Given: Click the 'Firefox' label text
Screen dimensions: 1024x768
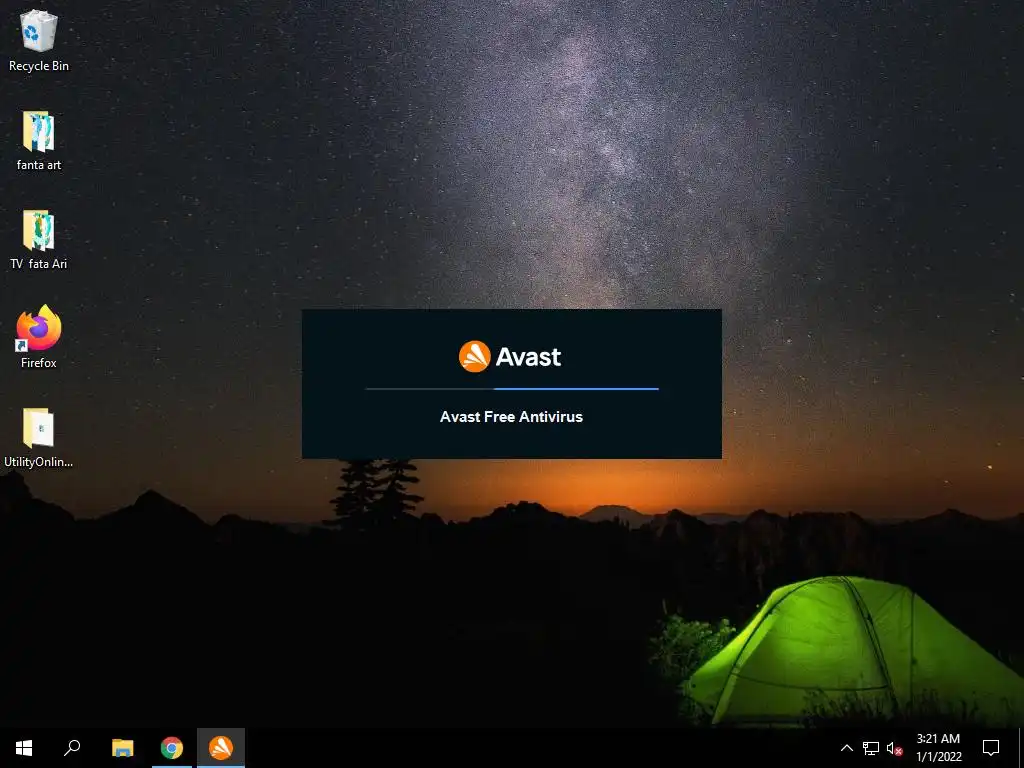Looking at the screenshot, I should click(39, 363).
